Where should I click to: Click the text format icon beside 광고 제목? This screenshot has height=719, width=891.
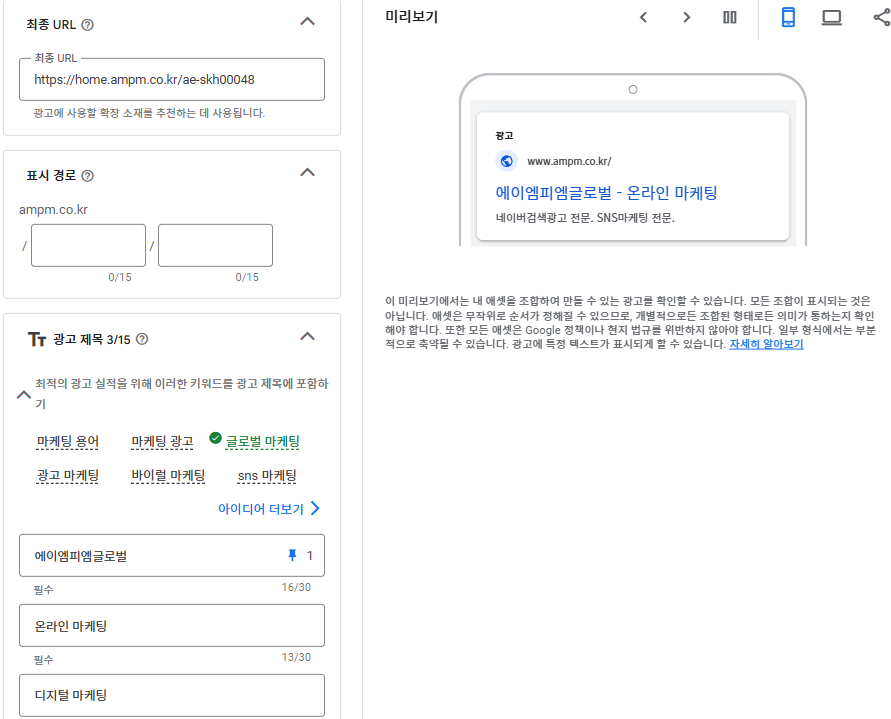(37, 339)
